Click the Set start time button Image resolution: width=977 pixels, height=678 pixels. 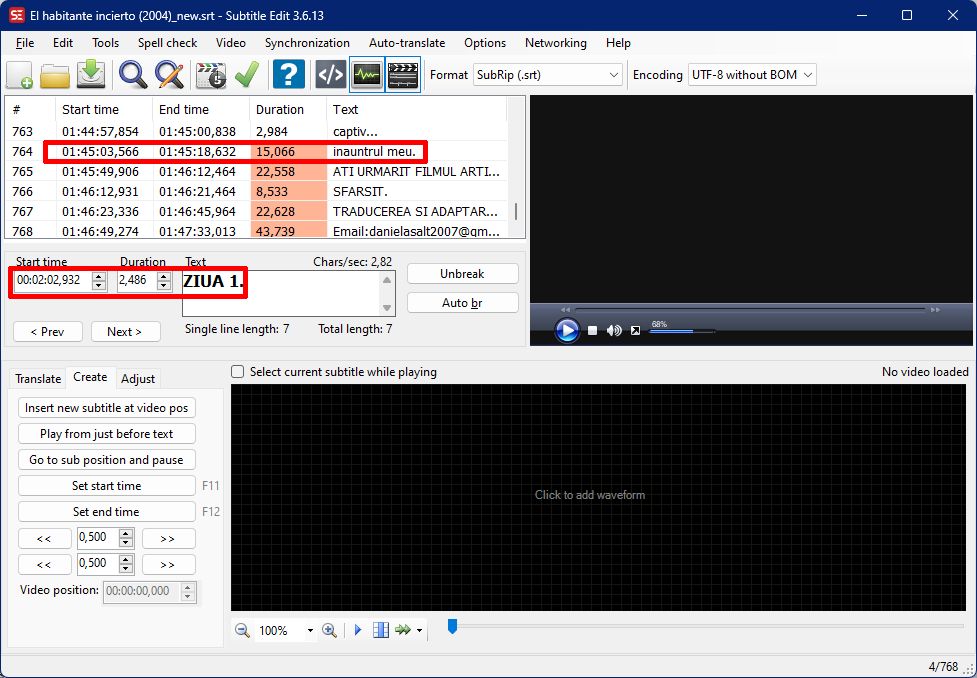pyautogui.click(x=107, y=485)
